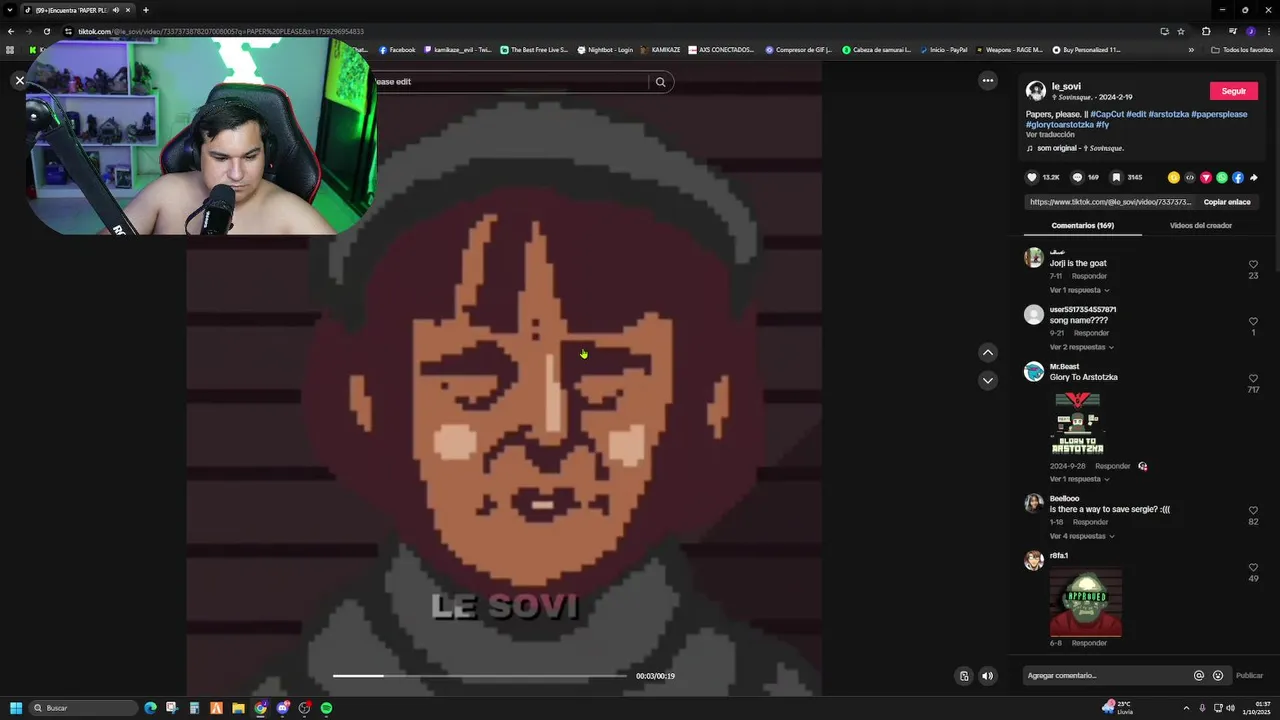Switch to Comentarios (169) tab
The width and height of the screenshot is (1280, 720).
point(1082,226)
